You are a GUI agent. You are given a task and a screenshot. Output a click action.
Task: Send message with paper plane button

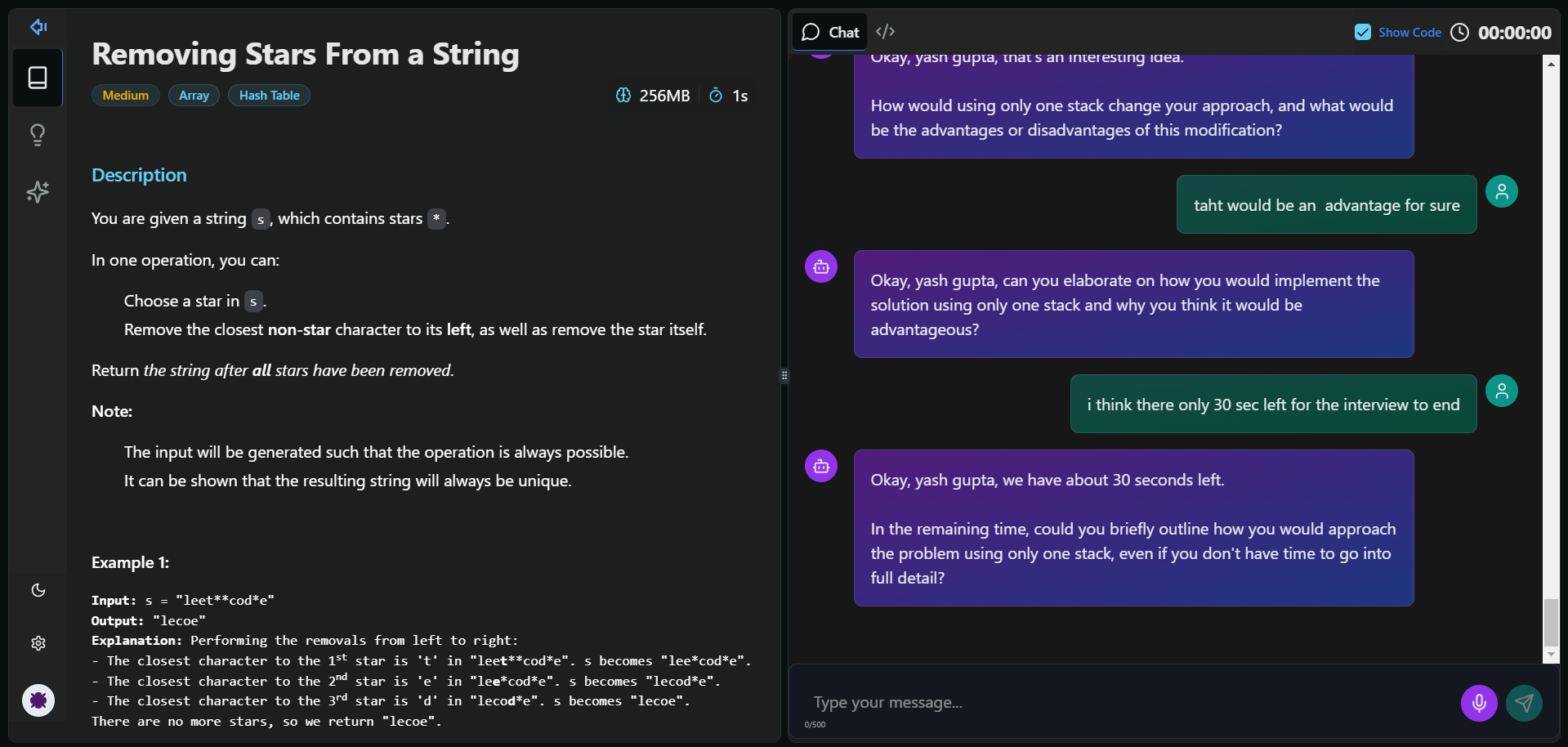1524,703
